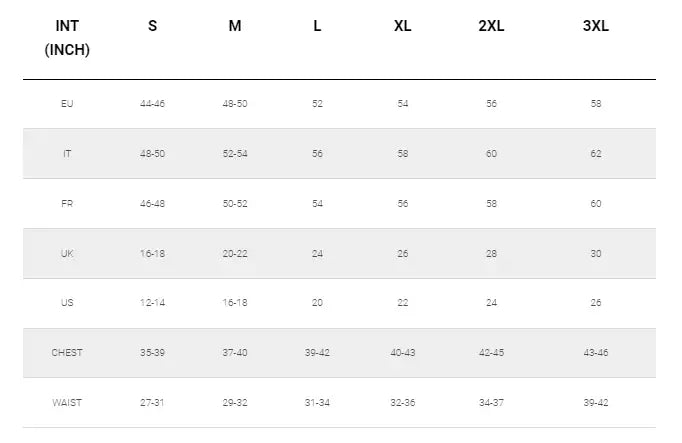Click the XL size column header

click(402, 27)
